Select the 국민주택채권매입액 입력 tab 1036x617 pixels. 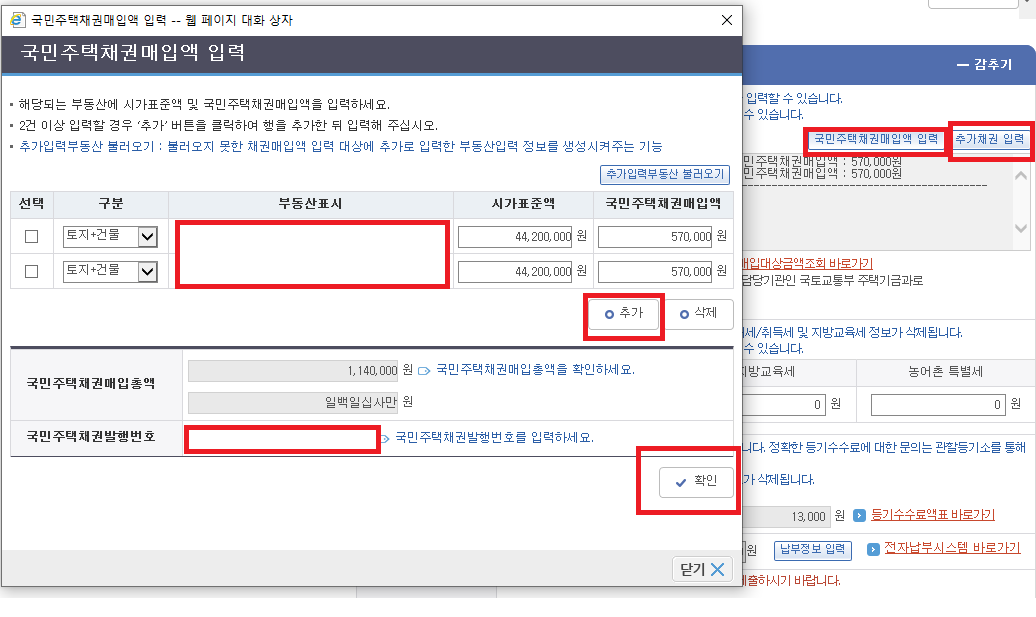tap(876, 141)
